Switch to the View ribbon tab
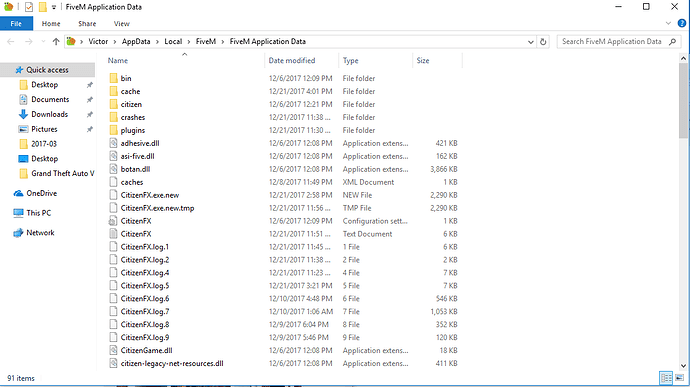690x387 pixels. coord(122,24)
